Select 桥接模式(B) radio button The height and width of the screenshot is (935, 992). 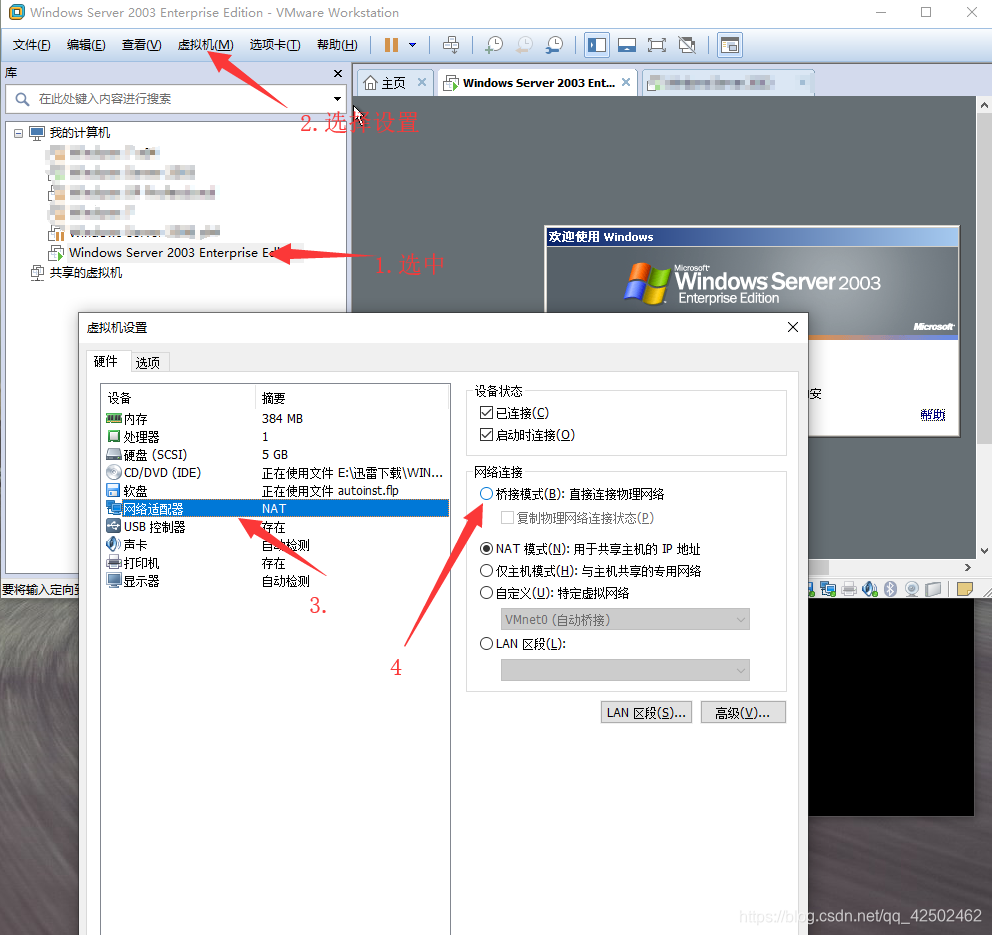coord(486,494)
